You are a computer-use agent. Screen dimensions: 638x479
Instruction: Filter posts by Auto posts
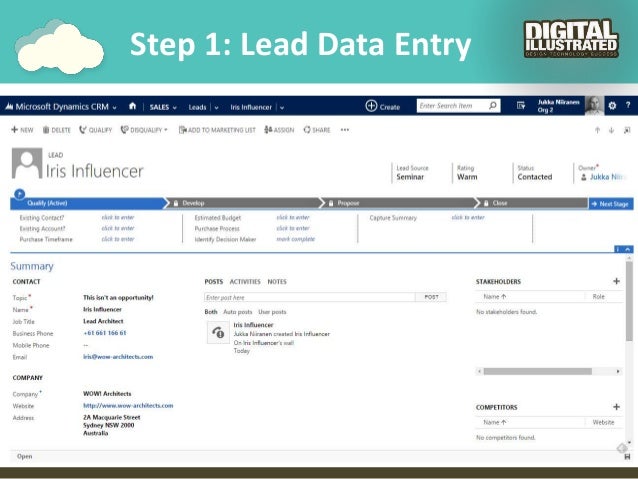coord(238,312)
